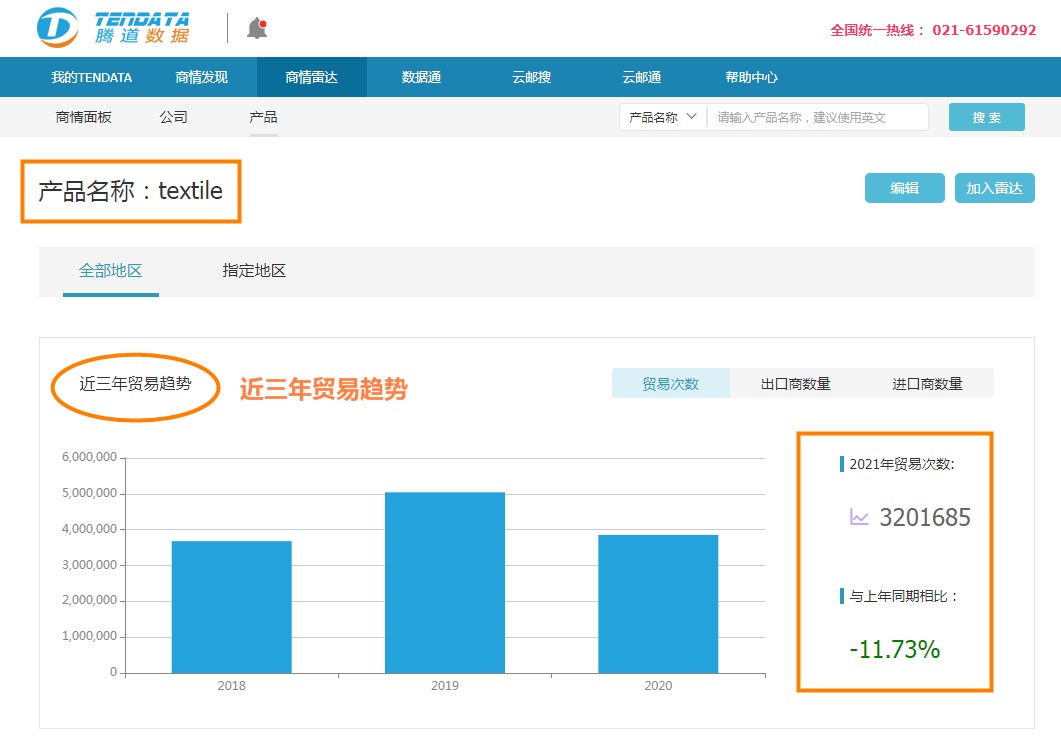Screen dimensions: 1061x749
Task: Click the 近三年贸易趋势 chart title
Action: click(x=135, y=384)
